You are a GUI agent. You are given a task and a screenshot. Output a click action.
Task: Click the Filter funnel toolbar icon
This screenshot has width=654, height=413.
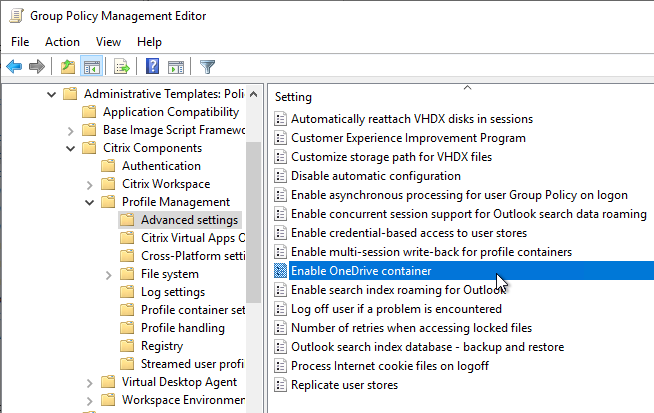point(207,67)
